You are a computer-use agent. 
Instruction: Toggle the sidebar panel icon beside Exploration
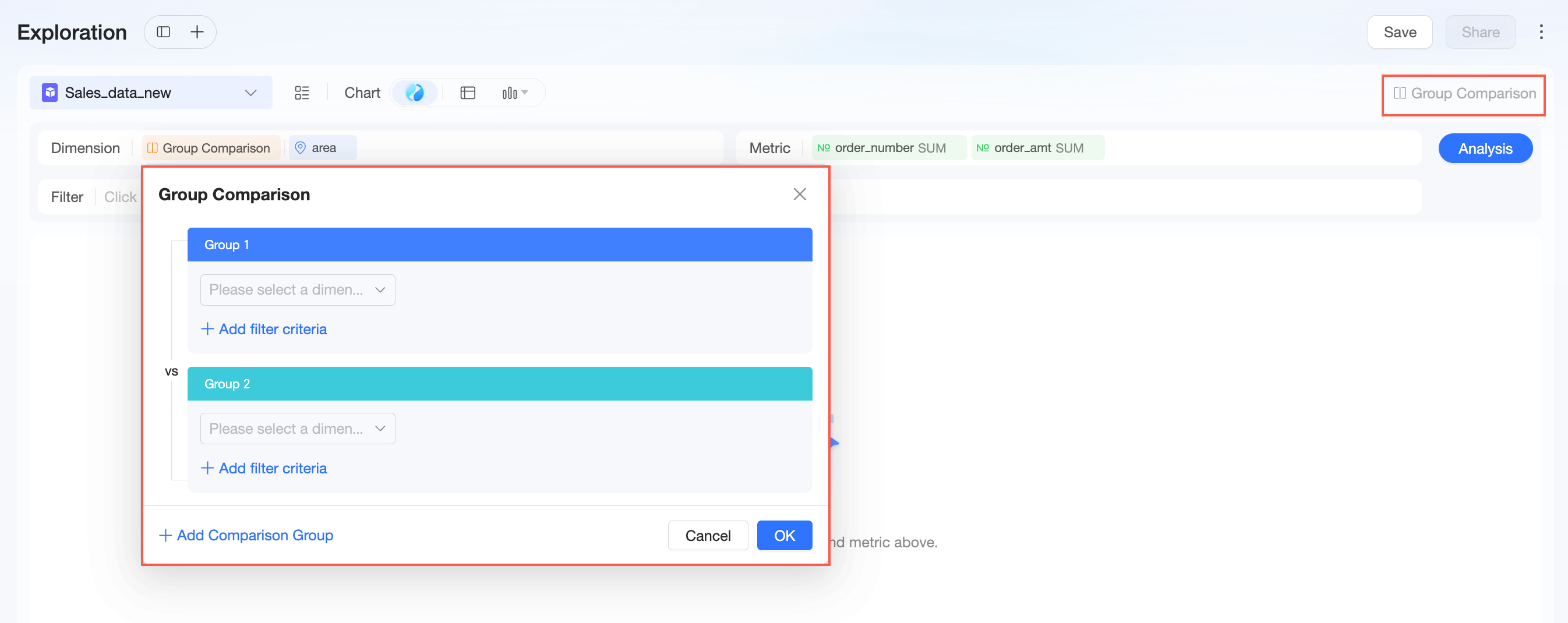[x=163, y=31]
